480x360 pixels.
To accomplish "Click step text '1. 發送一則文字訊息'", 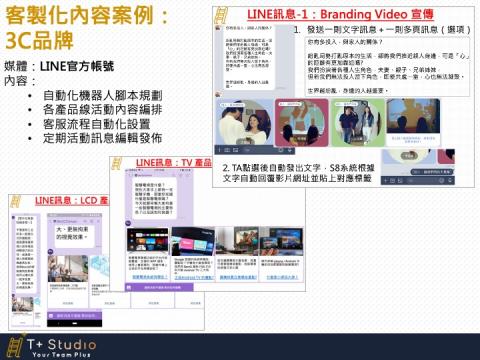I will 382,30.
